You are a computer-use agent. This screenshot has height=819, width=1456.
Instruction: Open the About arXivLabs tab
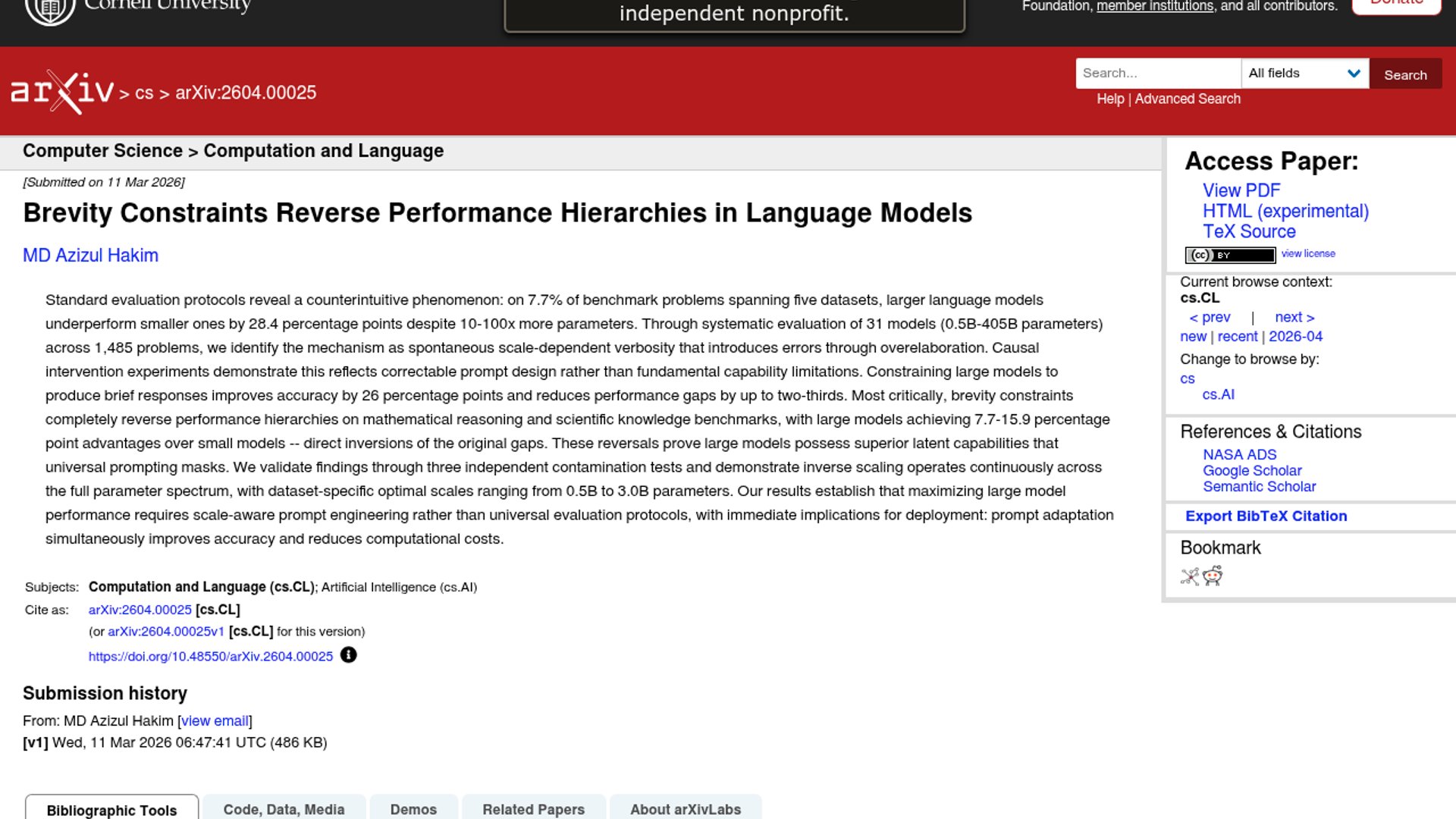685,809
